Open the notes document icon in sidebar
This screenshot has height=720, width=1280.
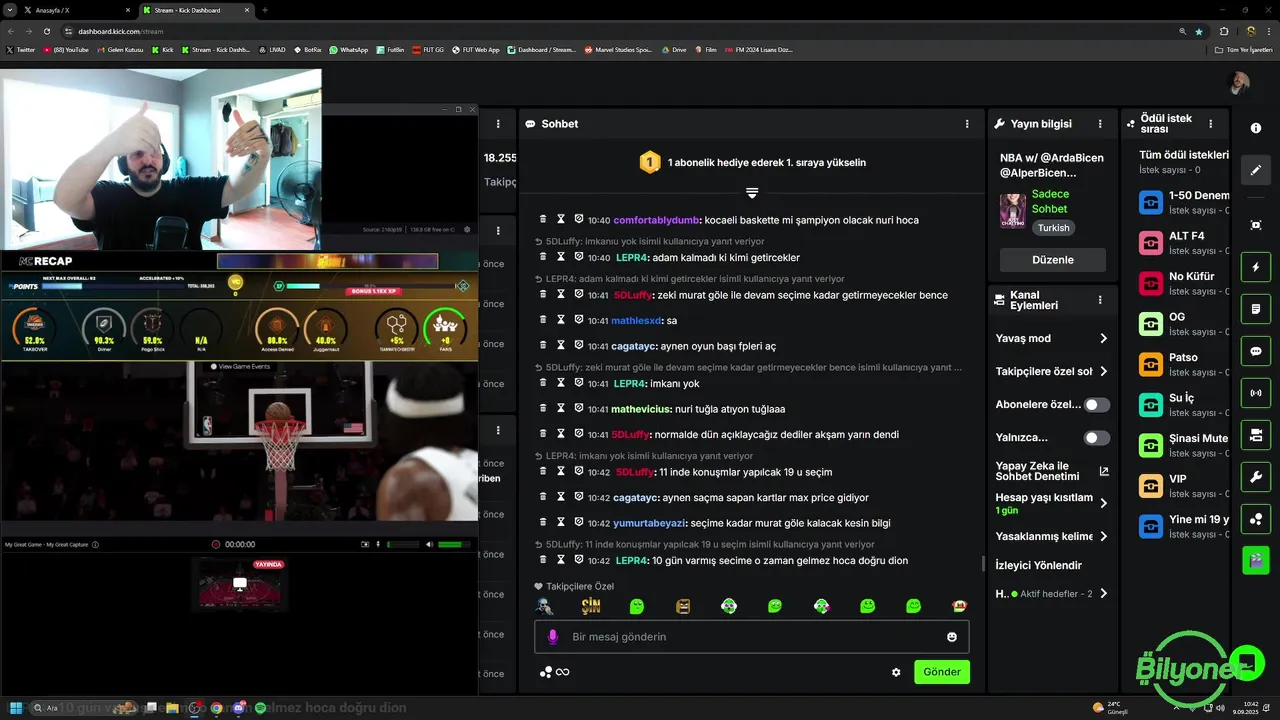click(1256, 310)
